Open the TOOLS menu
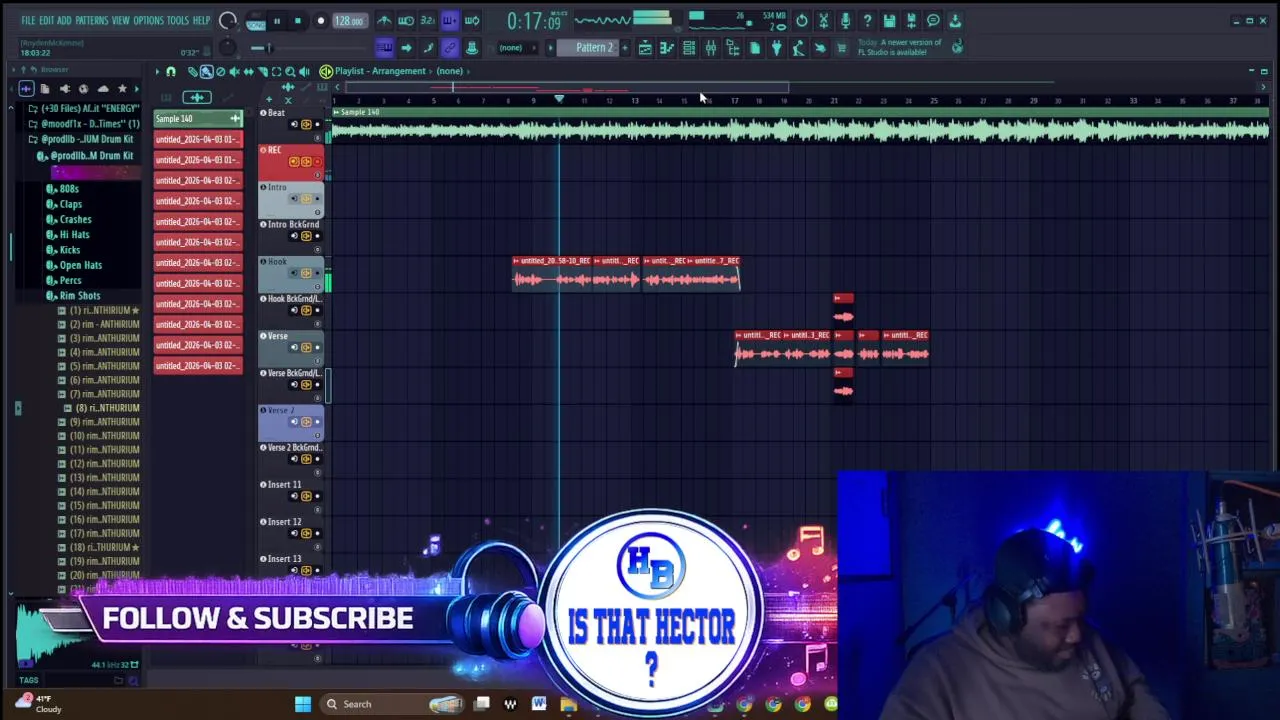 (x=178, y=20)
